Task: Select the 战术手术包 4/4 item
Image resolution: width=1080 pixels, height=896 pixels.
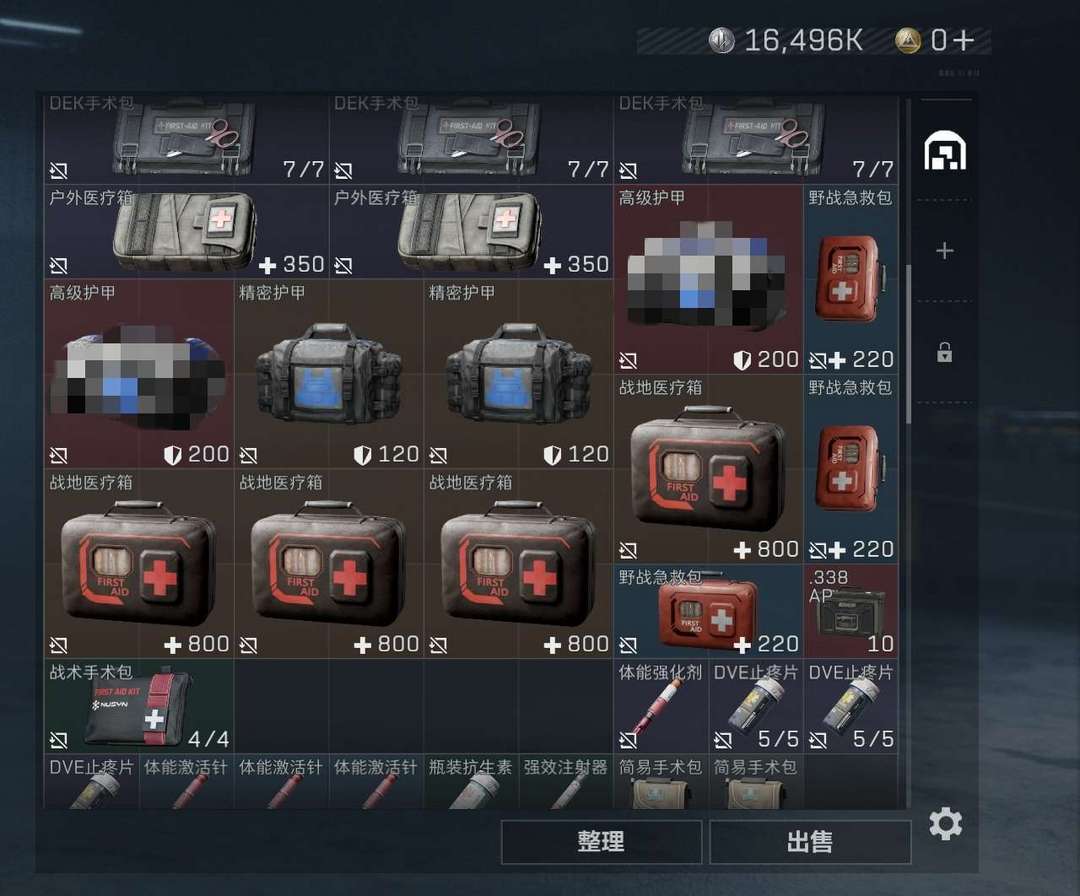Action: (x=138, y=706)
